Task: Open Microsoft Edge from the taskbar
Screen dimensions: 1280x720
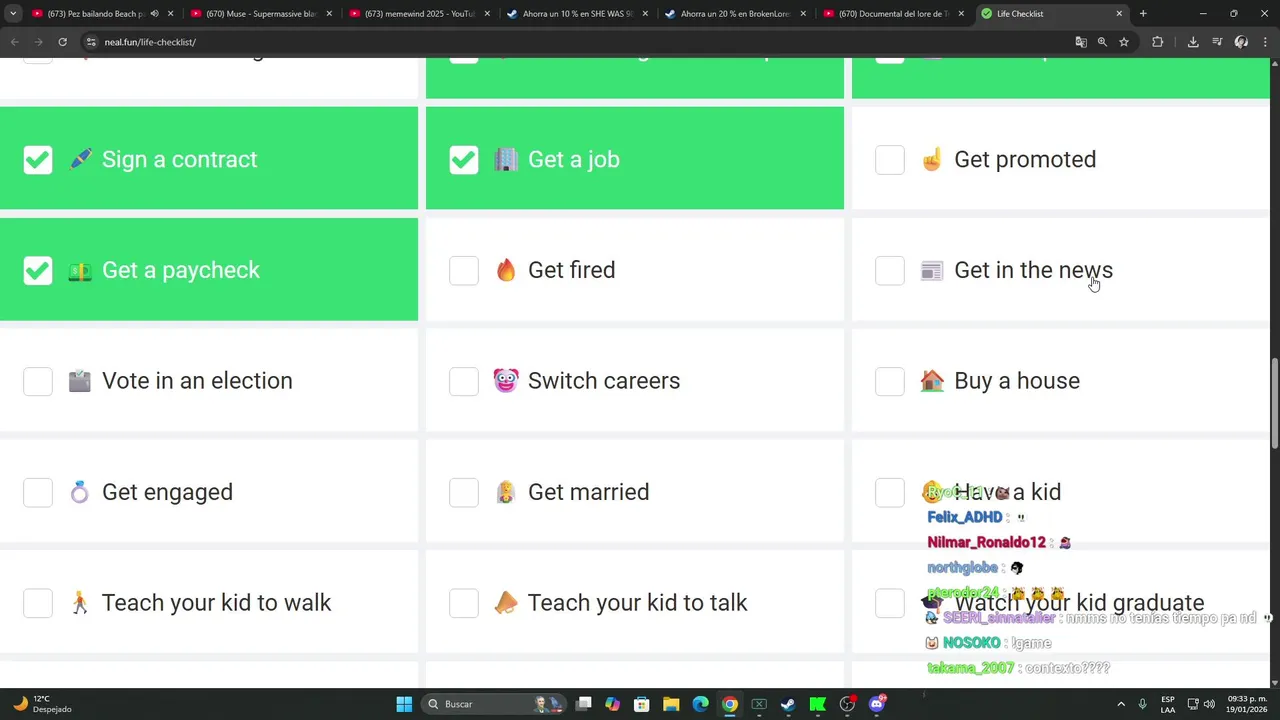Action: [700, 704]
